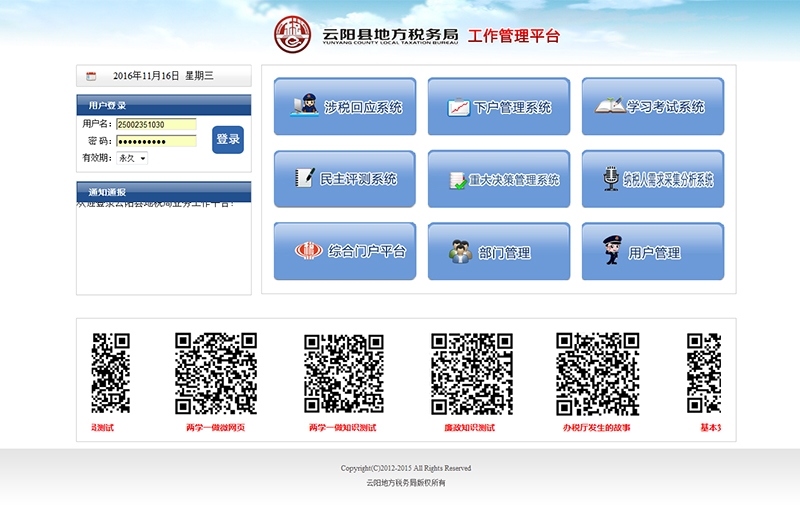
Task: Click the 两学一做微网页 QR code
Action: pyautogui.click(x=216, y=373)
